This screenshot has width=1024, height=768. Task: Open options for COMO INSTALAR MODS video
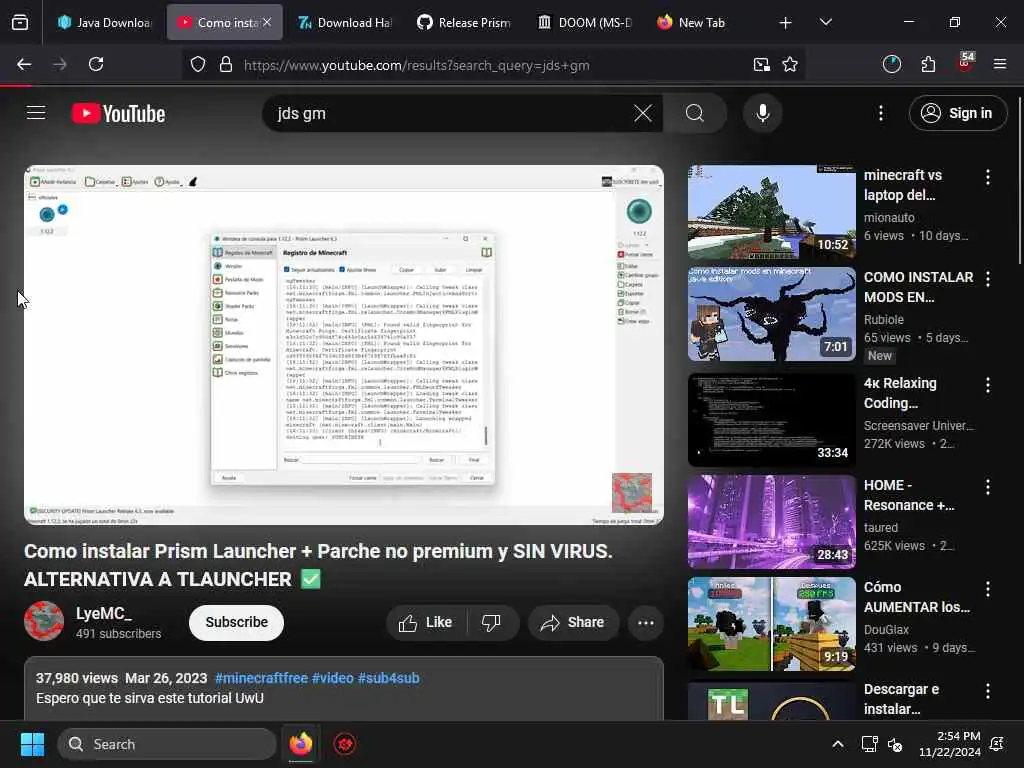(x=987, y=279)
